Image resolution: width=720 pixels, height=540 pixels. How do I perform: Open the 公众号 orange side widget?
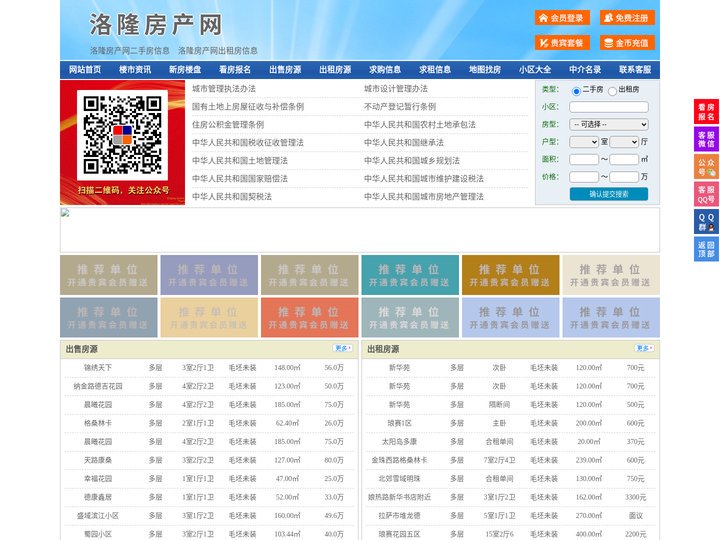[x=706, y=167]
